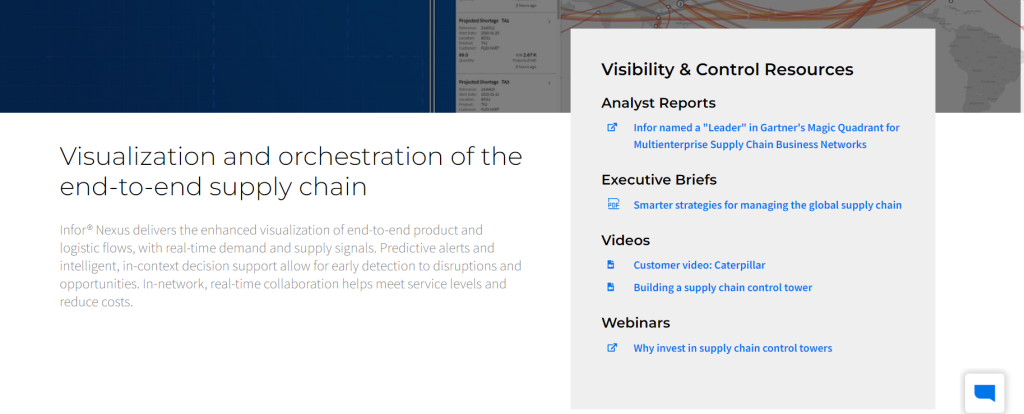This screenshot has height=414, width=1024.
Task: Select the Projected Shortage TA1 alert card
Action: tap(505, 43)
